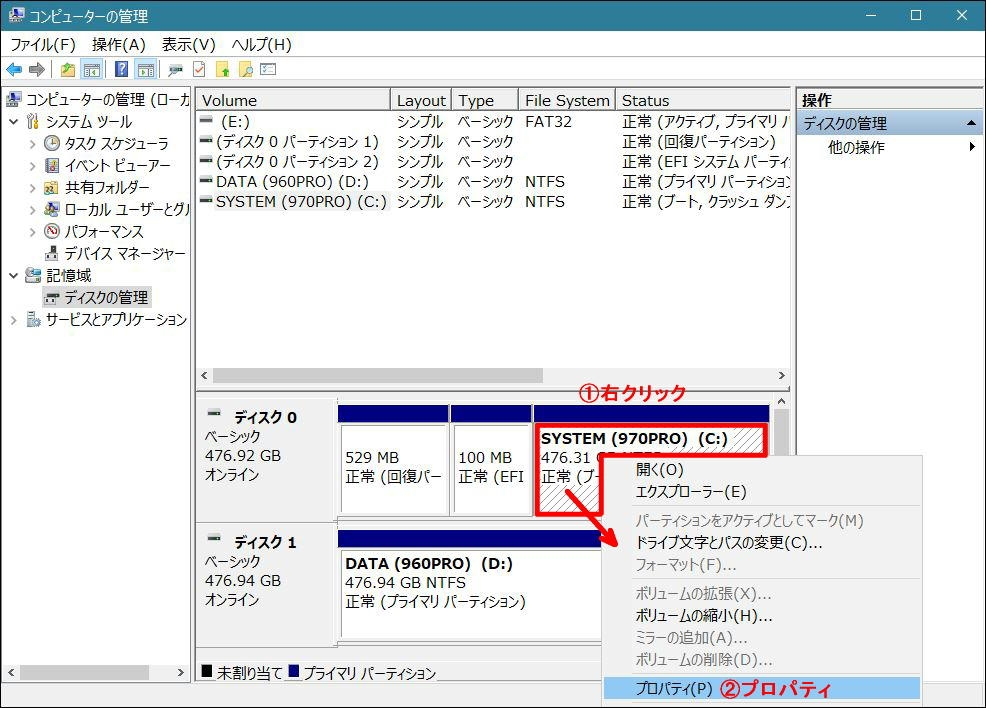The width and height of the screenshot is (986, 708).
Task: Click the コンピューターの管理 root node icon
Action: pyautogui.click(x=13, y=99)
